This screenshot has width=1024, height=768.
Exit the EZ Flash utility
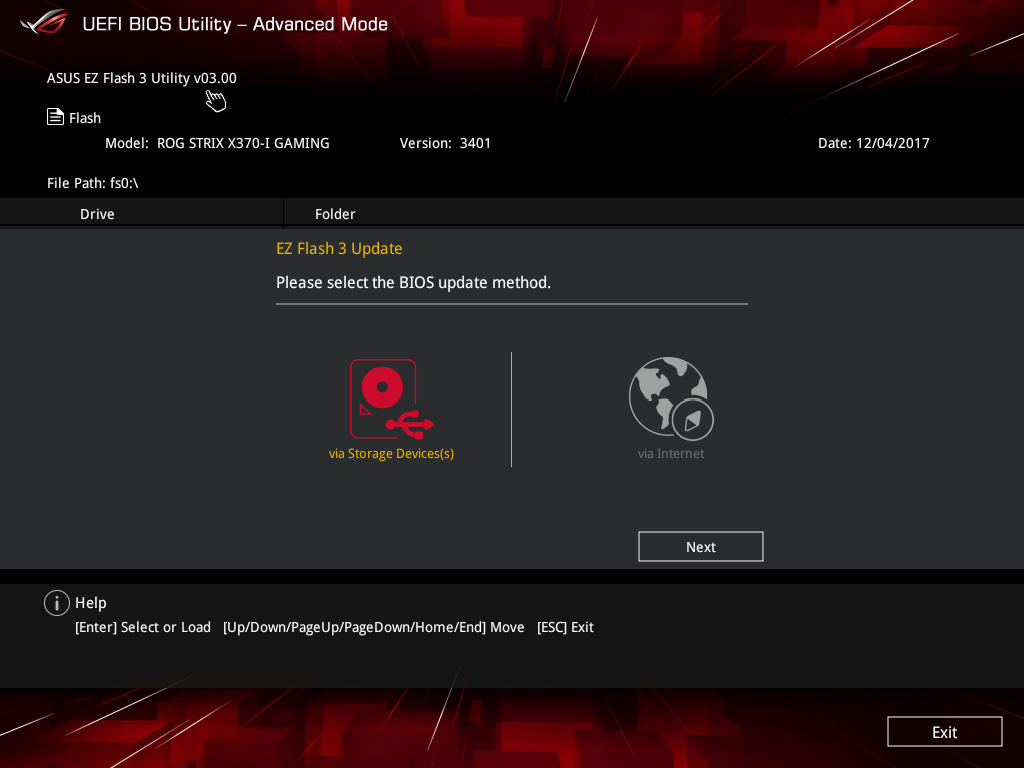tap(944, 731)
